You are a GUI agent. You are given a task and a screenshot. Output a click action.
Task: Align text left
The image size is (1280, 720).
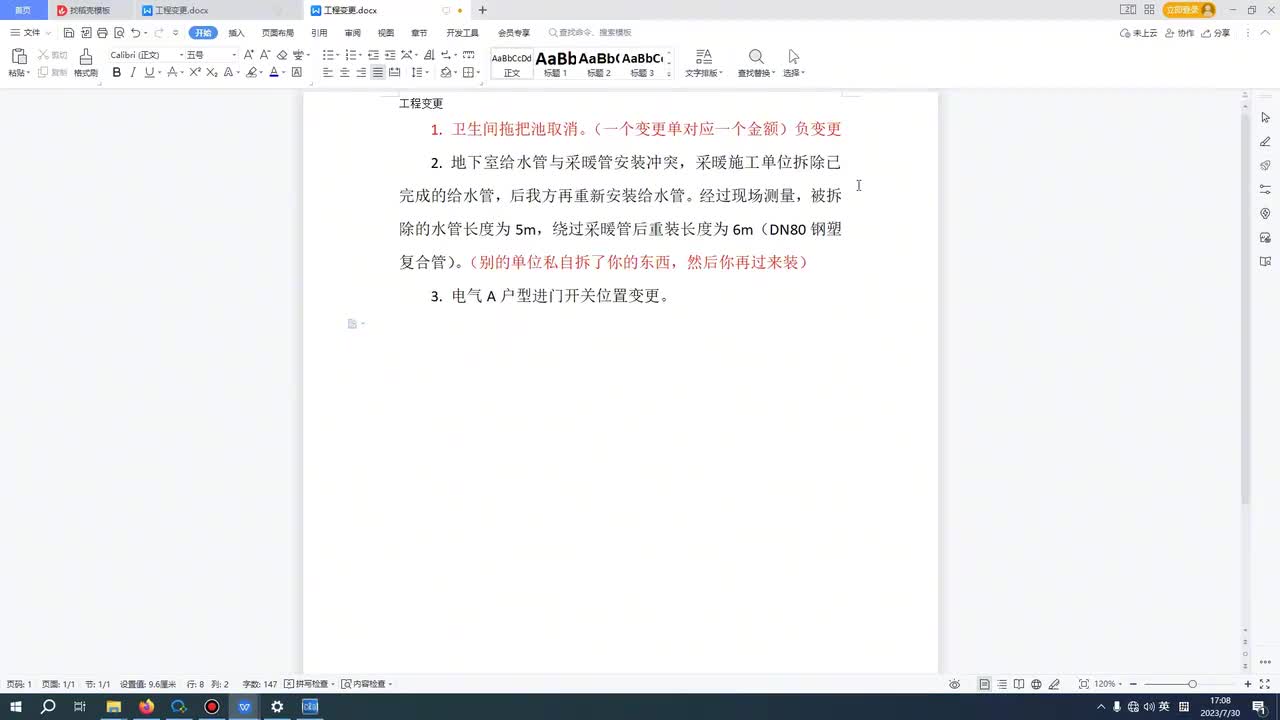(328, 72)
